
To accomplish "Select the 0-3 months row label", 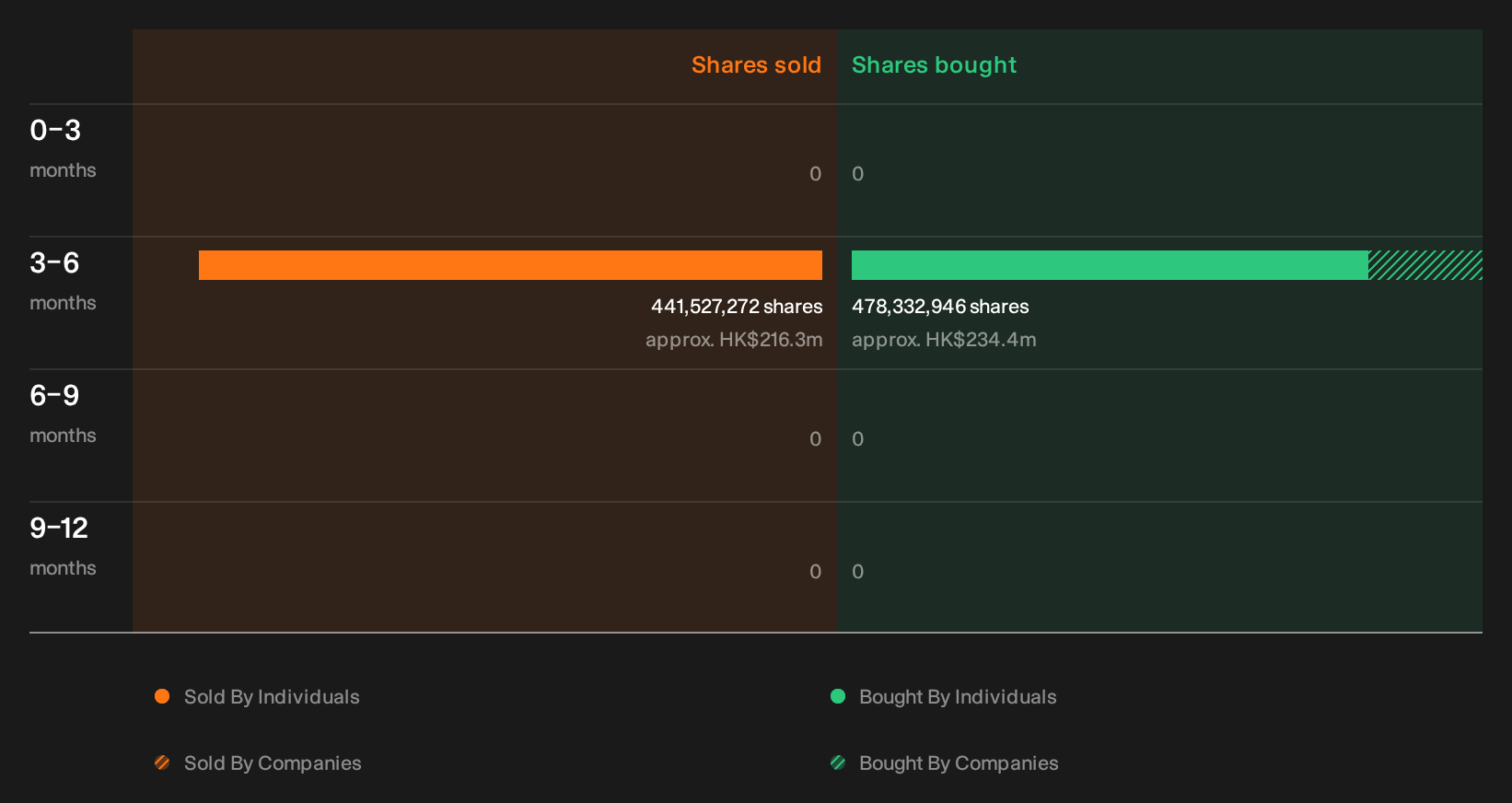I will pos(63,148).
